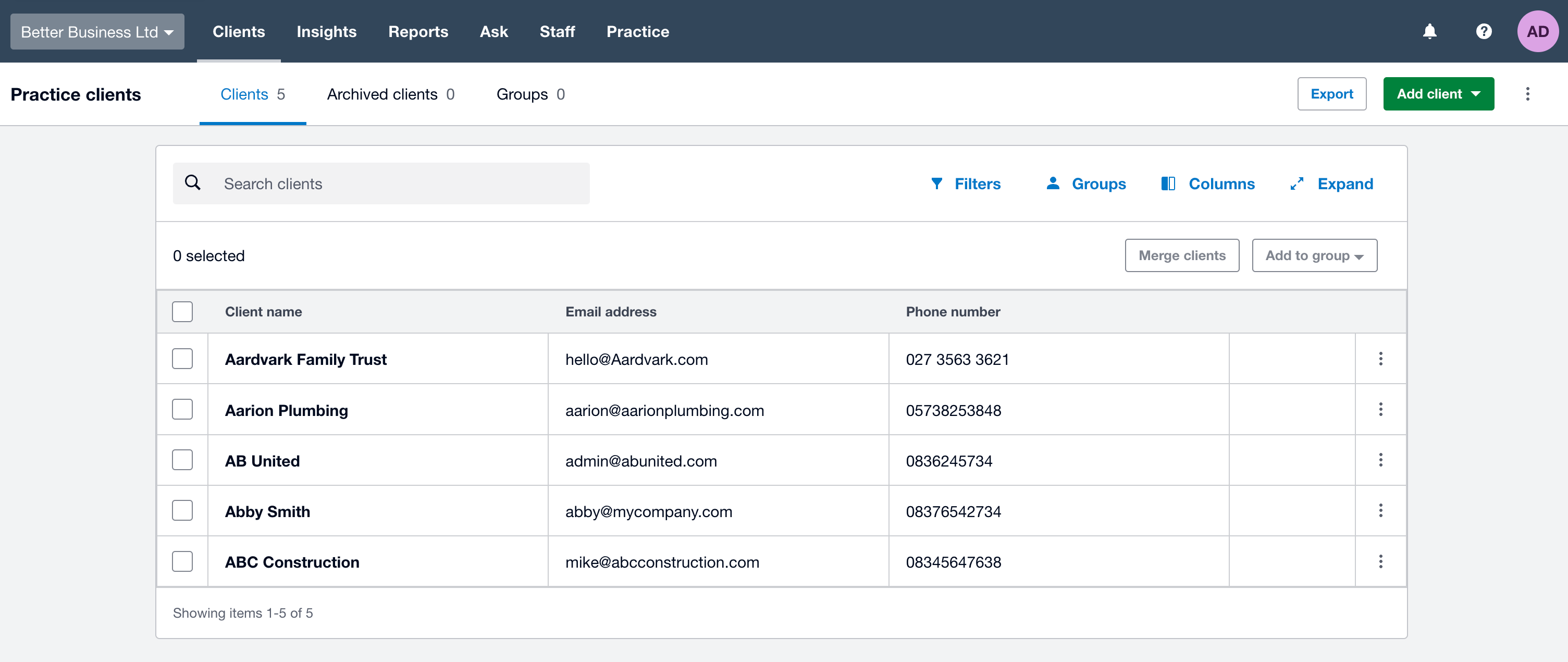Click the three-dot menu beside Add client
Screen dimensions: 1568x662
pyautogui.click(x=1528, y=94)
